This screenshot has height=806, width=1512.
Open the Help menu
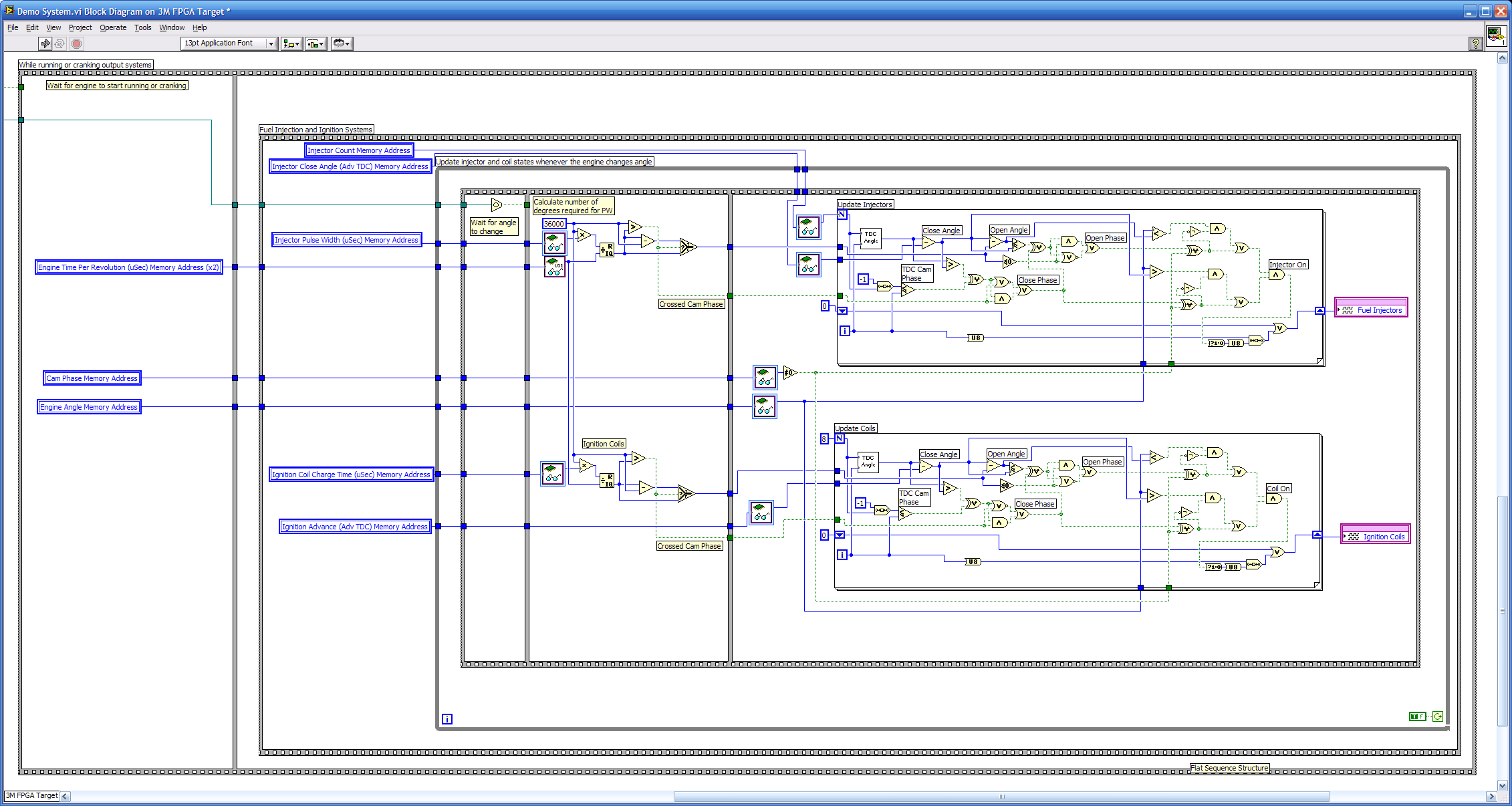coord(199,27)
